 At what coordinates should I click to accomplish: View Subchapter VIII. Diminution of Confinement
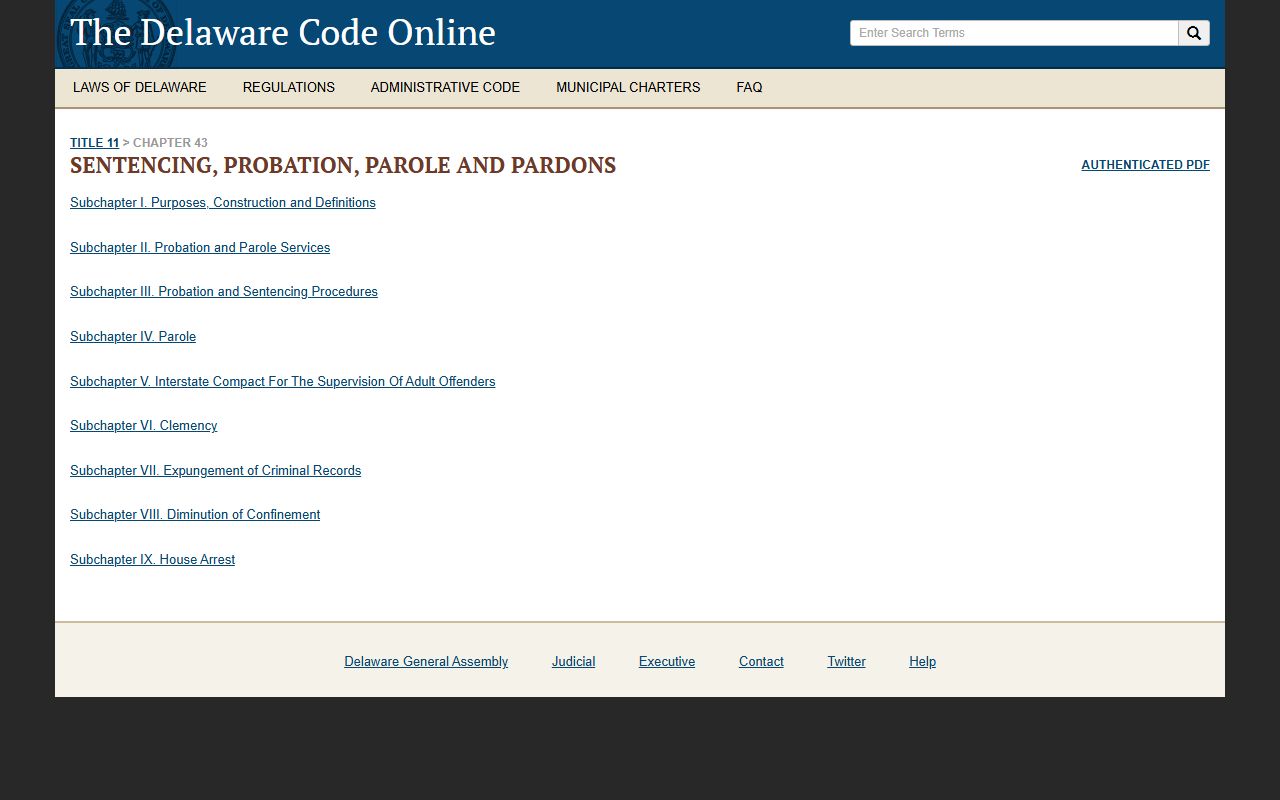click(x=195, y=515)
